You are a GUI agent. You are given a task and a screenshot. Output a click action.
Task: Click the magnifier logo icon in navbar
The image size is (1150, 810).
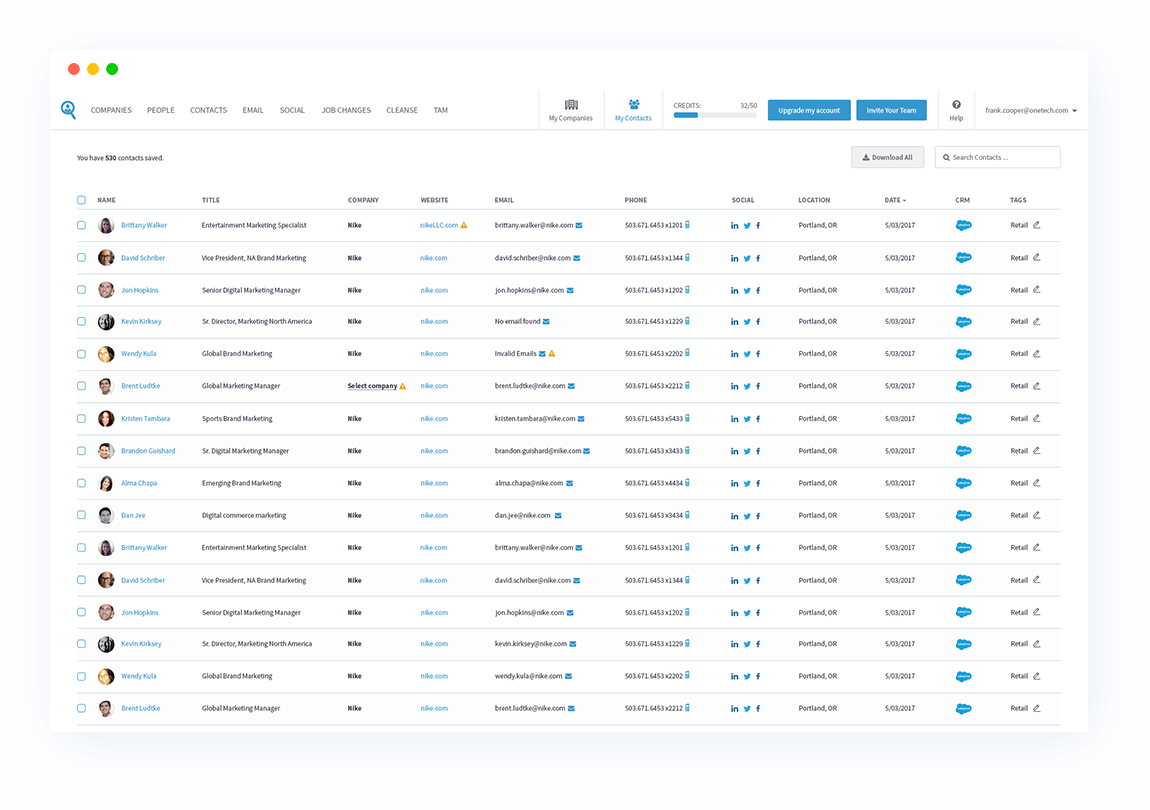click(68, 110)
